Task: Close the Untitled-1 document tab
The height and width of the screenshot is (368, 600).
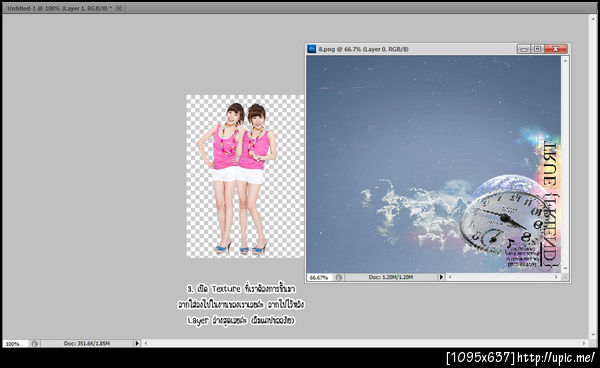Action: (119, 8)
